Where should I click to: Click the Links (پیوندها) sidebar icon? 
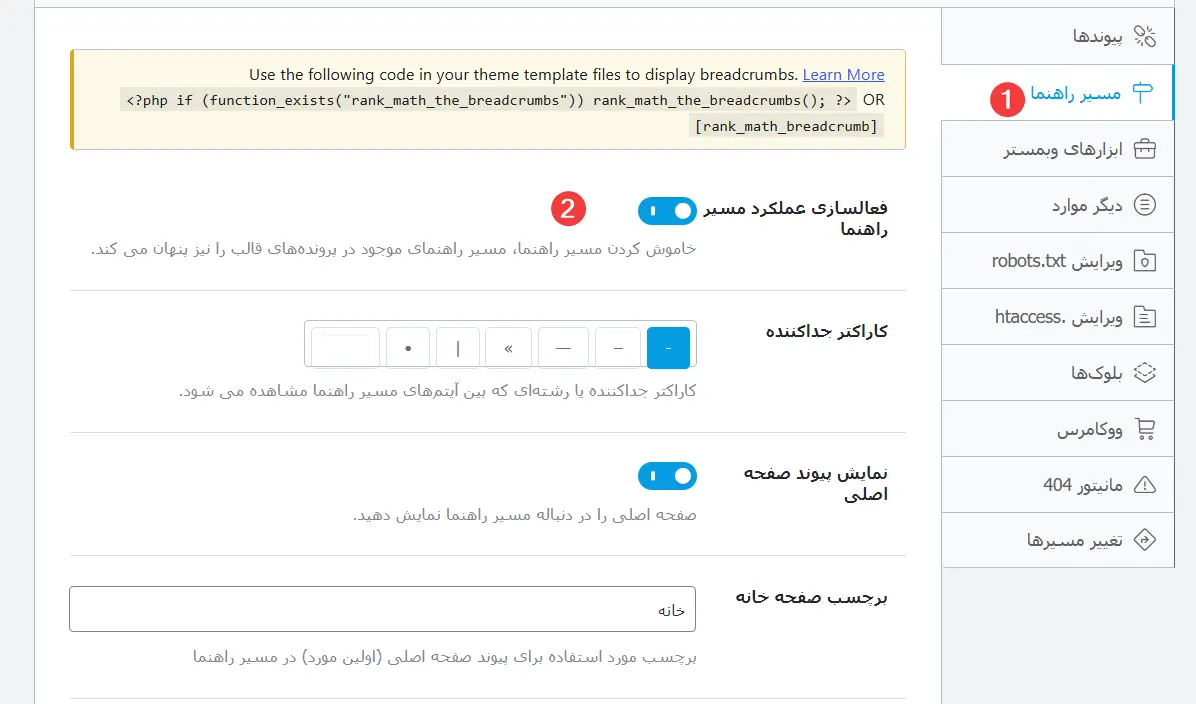click(1144, 36)
